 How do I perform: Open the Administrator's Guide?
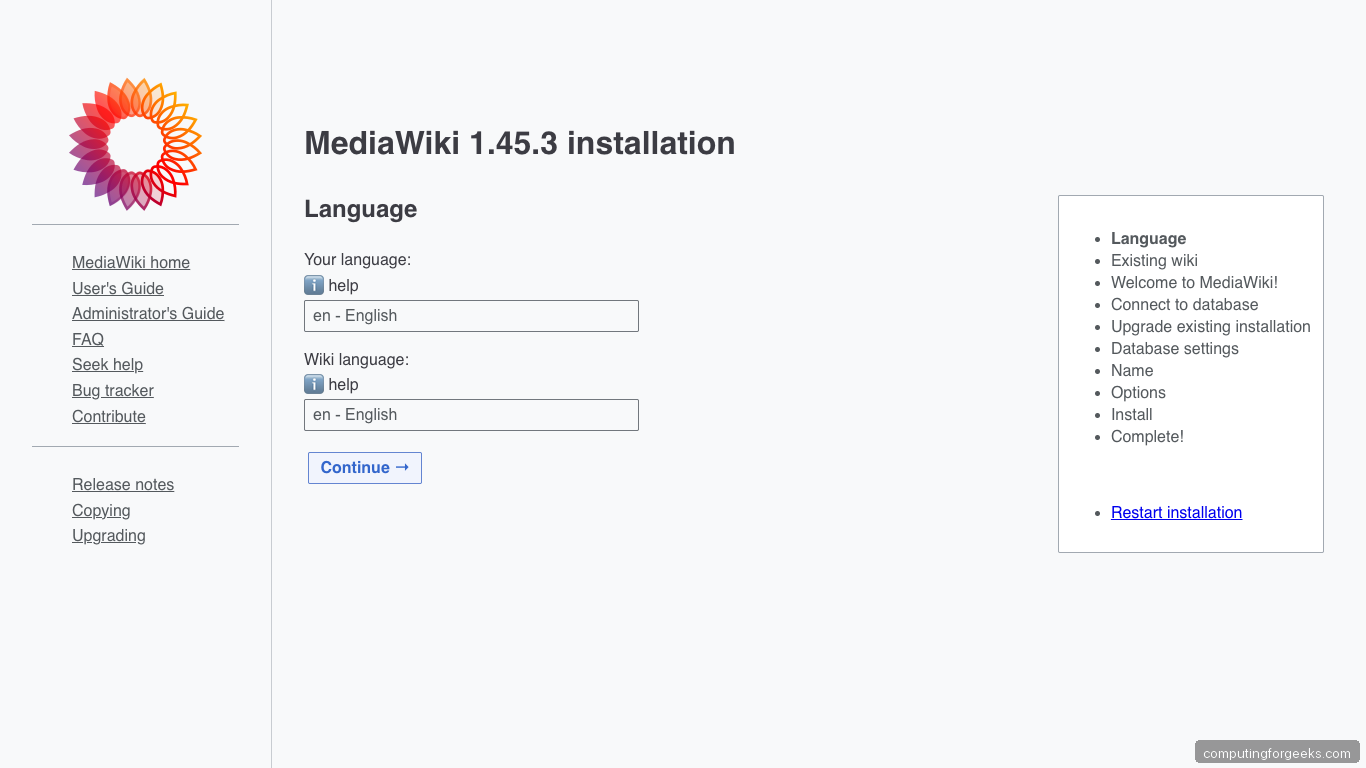tap(148, 313)
